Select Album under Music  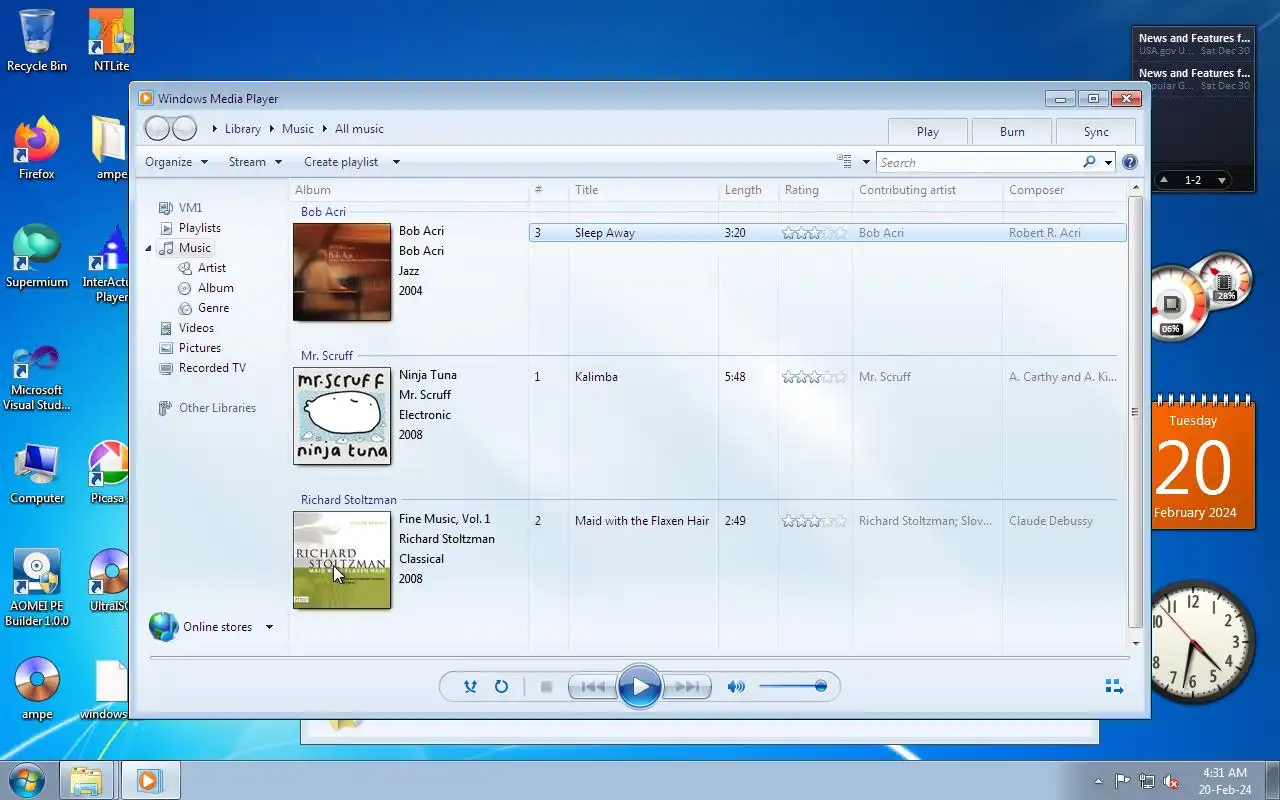pos(215,288)
